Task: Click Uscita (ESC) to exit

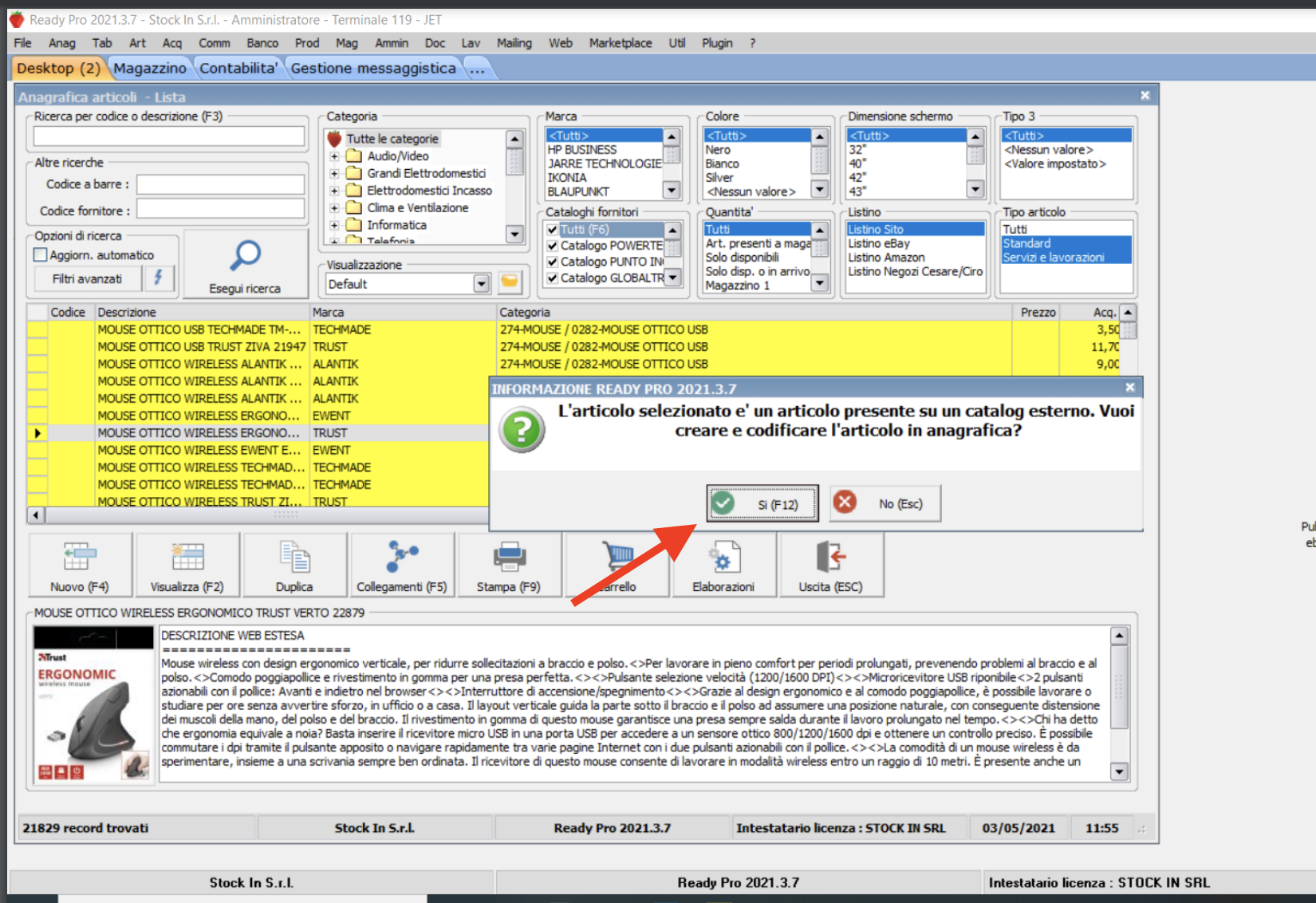Action: coord(831,565)
